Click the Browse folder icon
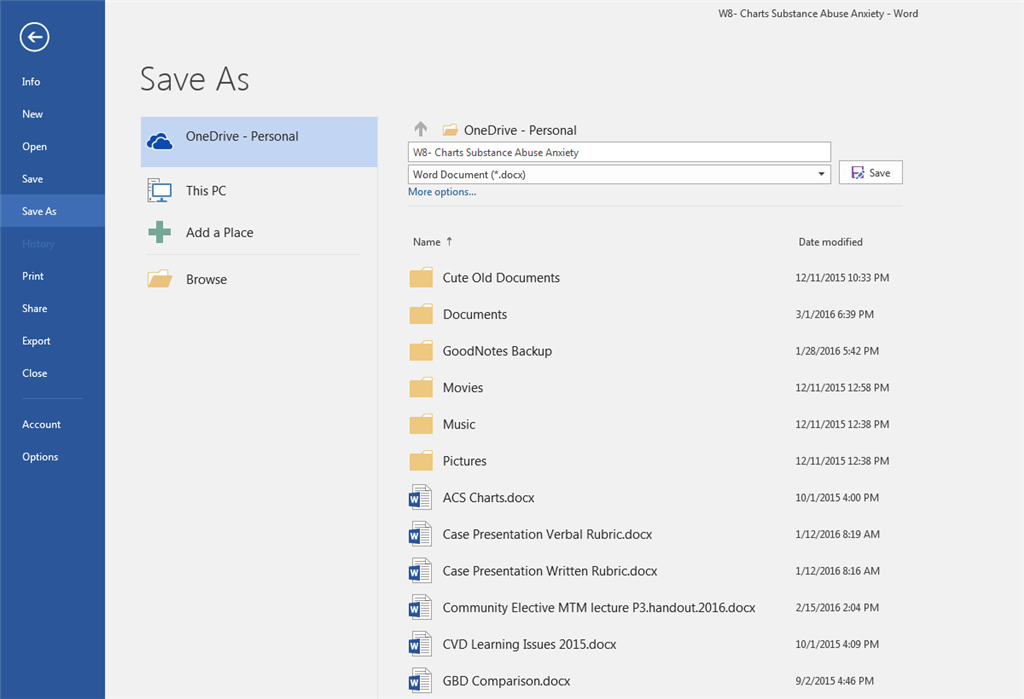Viewport: 1024px width, 699px height. point(159,279)
